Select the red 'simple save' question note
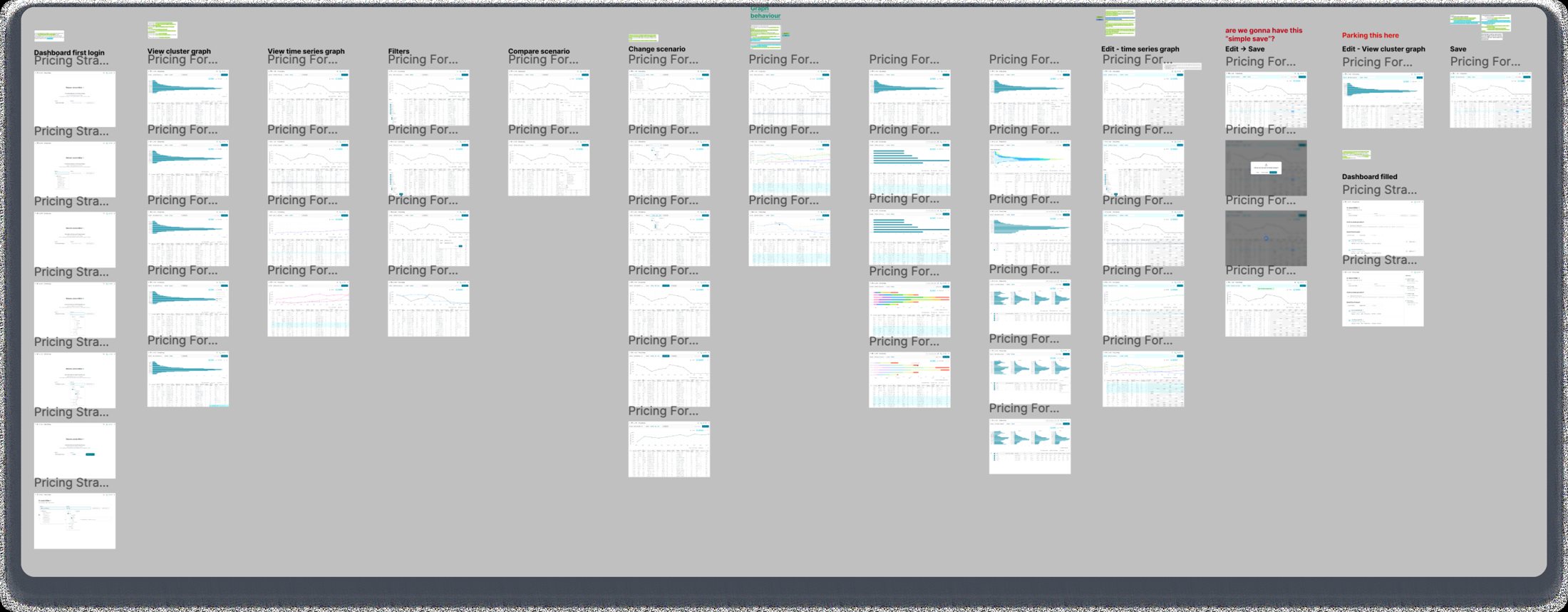The image size is (1568, 612). [1263, 35]
